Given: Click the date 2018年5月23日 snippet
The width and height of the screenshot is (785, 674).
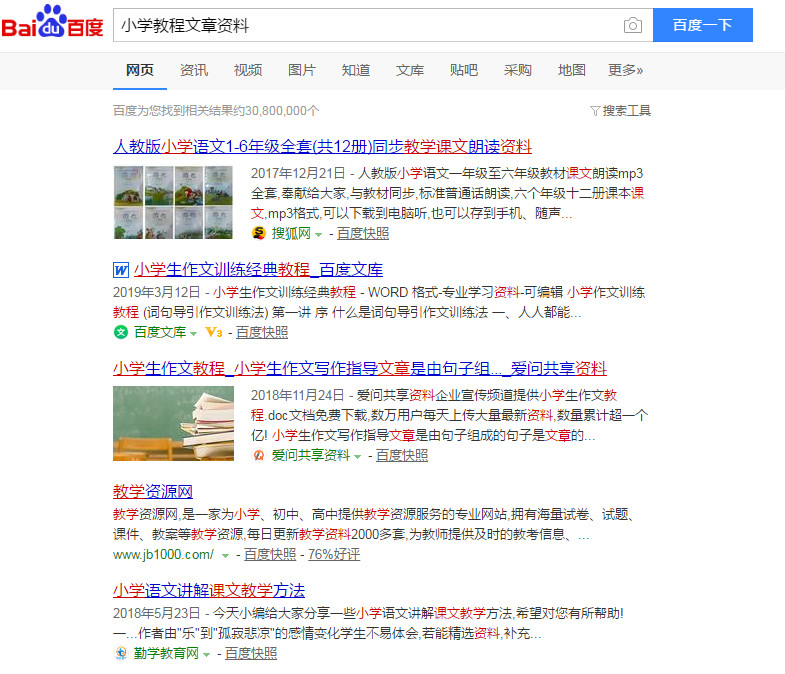Looking at the screenshot, I should pos(157,613).
